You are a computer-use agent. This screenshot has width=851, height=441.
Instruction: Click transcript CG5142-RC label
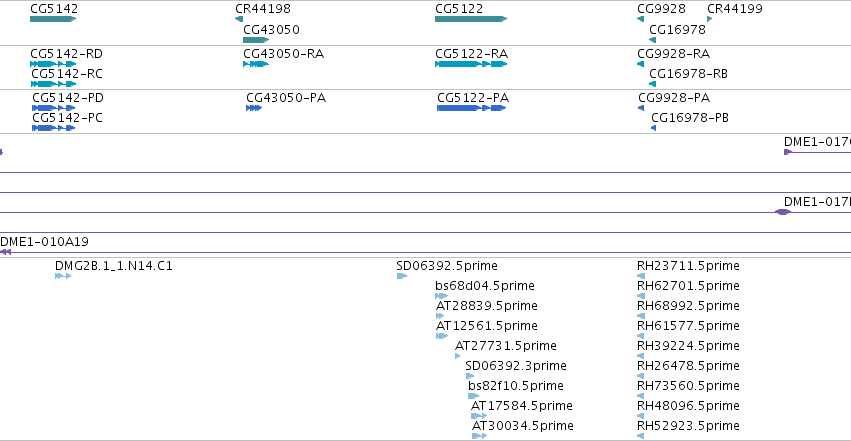point(67,74)
